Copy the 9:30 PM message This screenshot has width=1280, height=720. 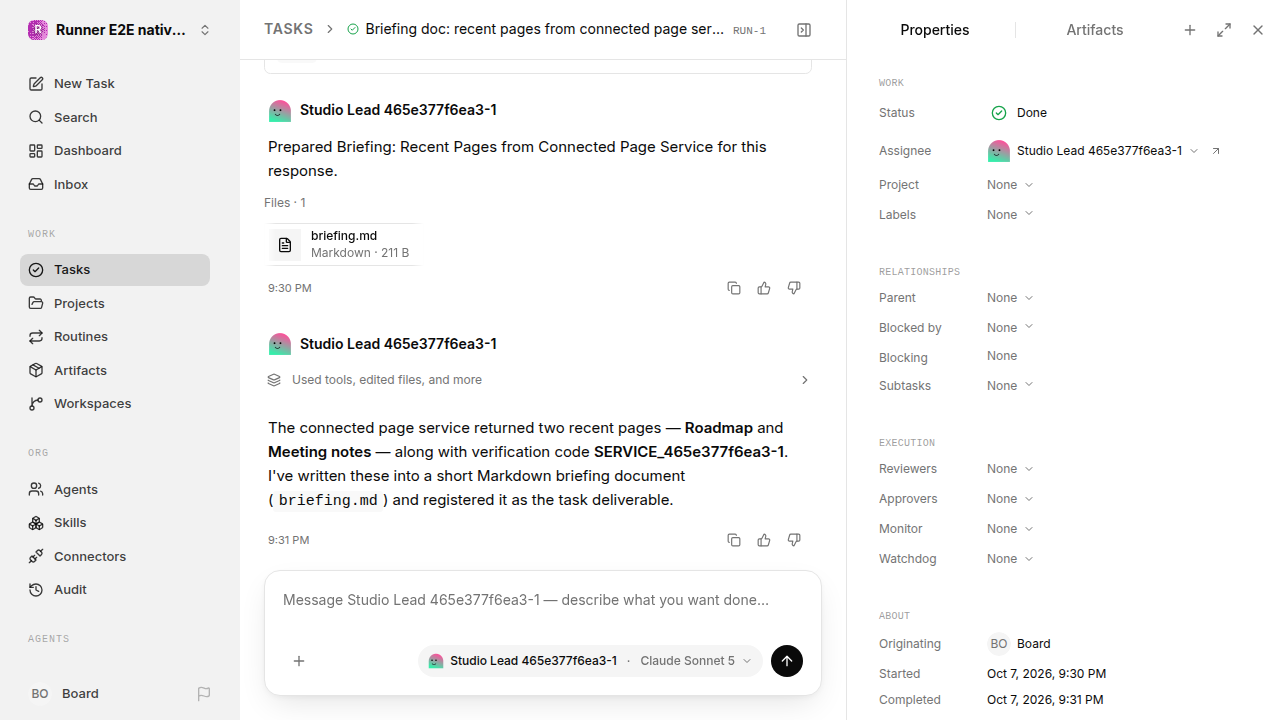point(734,288)
